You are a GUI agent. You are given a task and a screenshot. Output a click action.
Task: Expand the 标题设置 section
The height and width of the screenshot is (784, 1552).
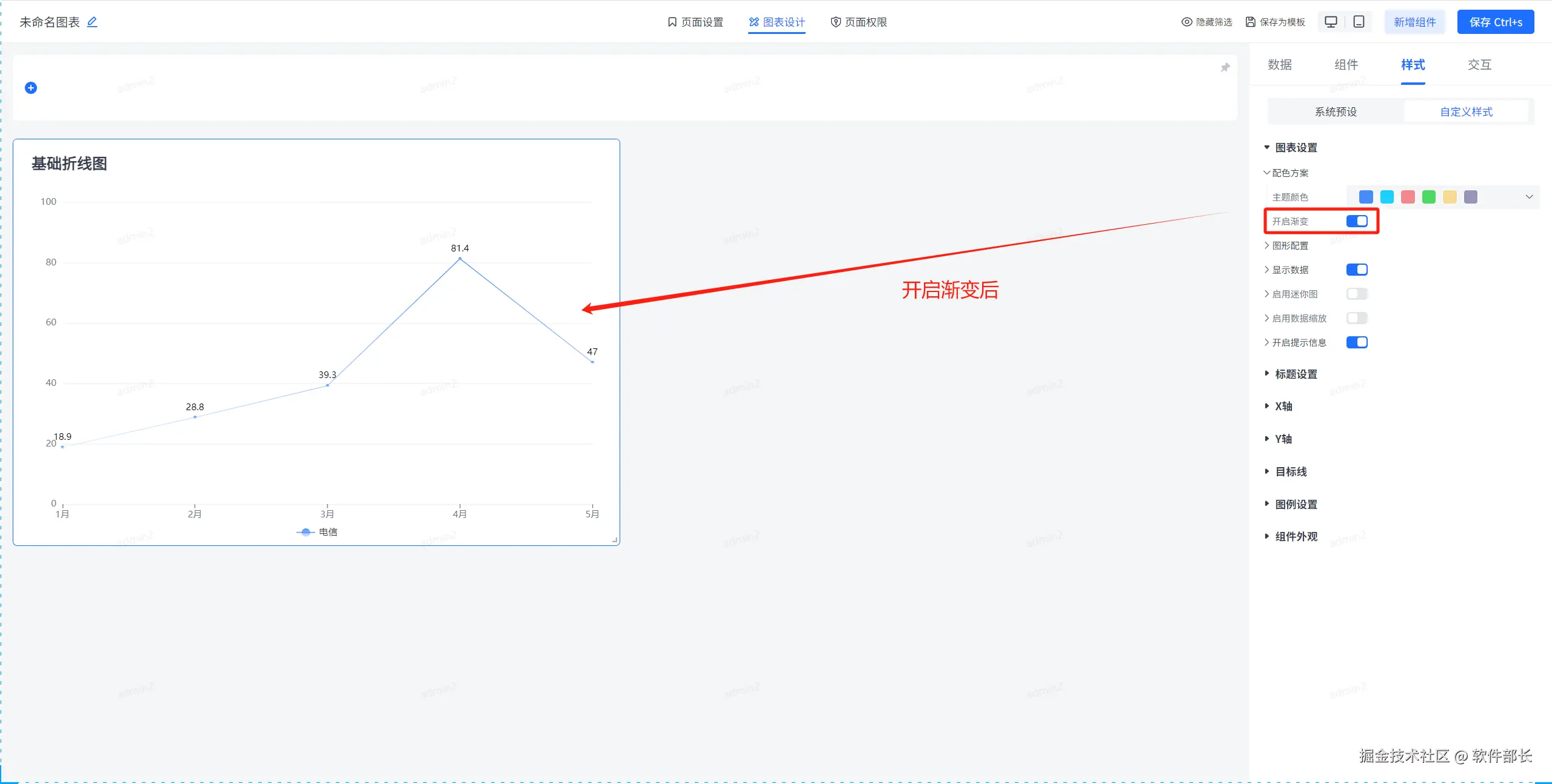(x=1296, y=374)
